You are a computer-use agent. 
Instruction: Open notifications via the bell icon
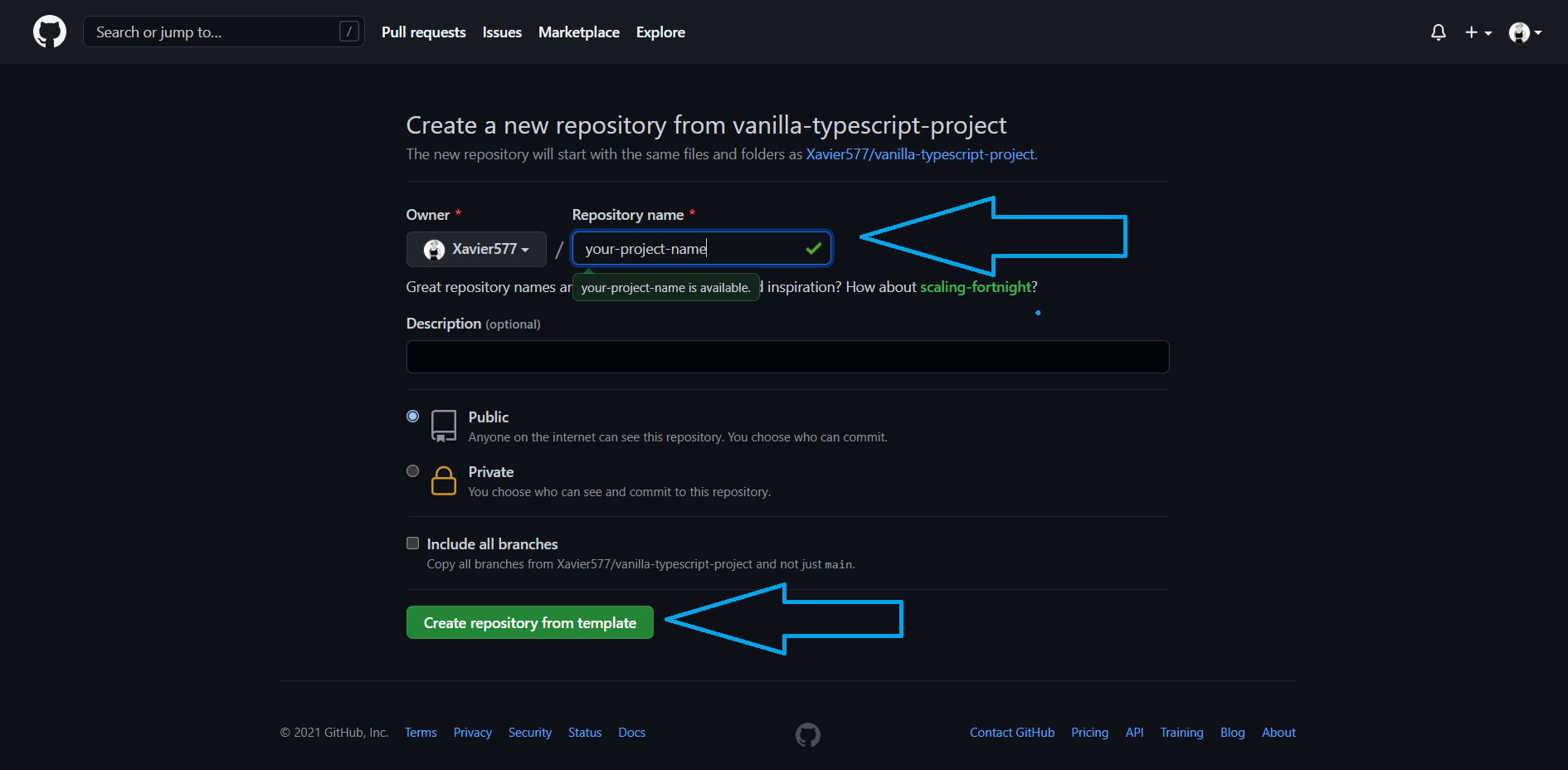click(x=1439, y=32)
